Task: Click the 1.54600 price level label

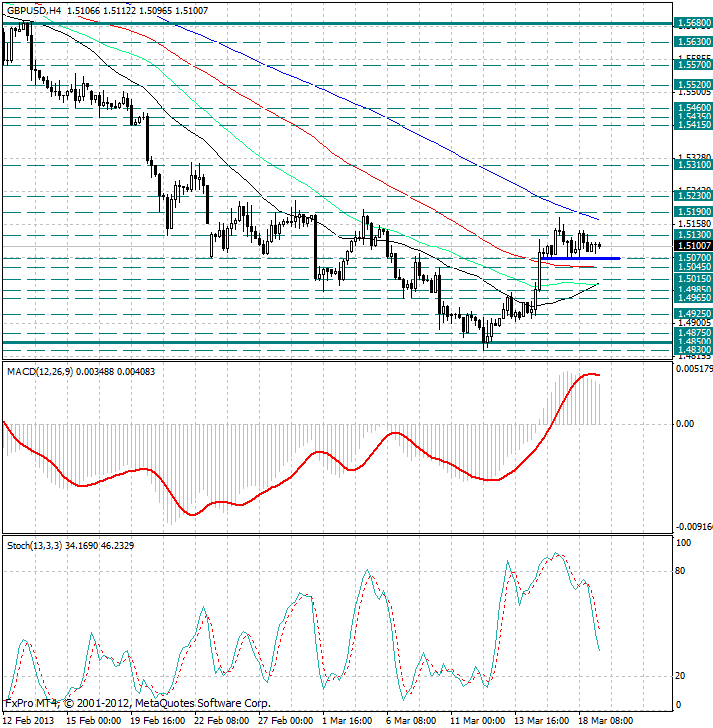Action: 694,108
